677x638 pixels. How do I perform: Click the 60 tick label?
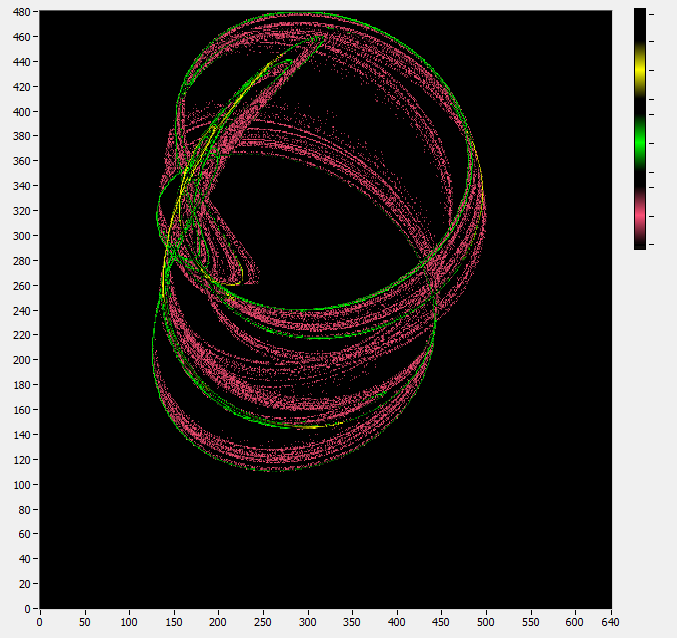tap(25, 534)
